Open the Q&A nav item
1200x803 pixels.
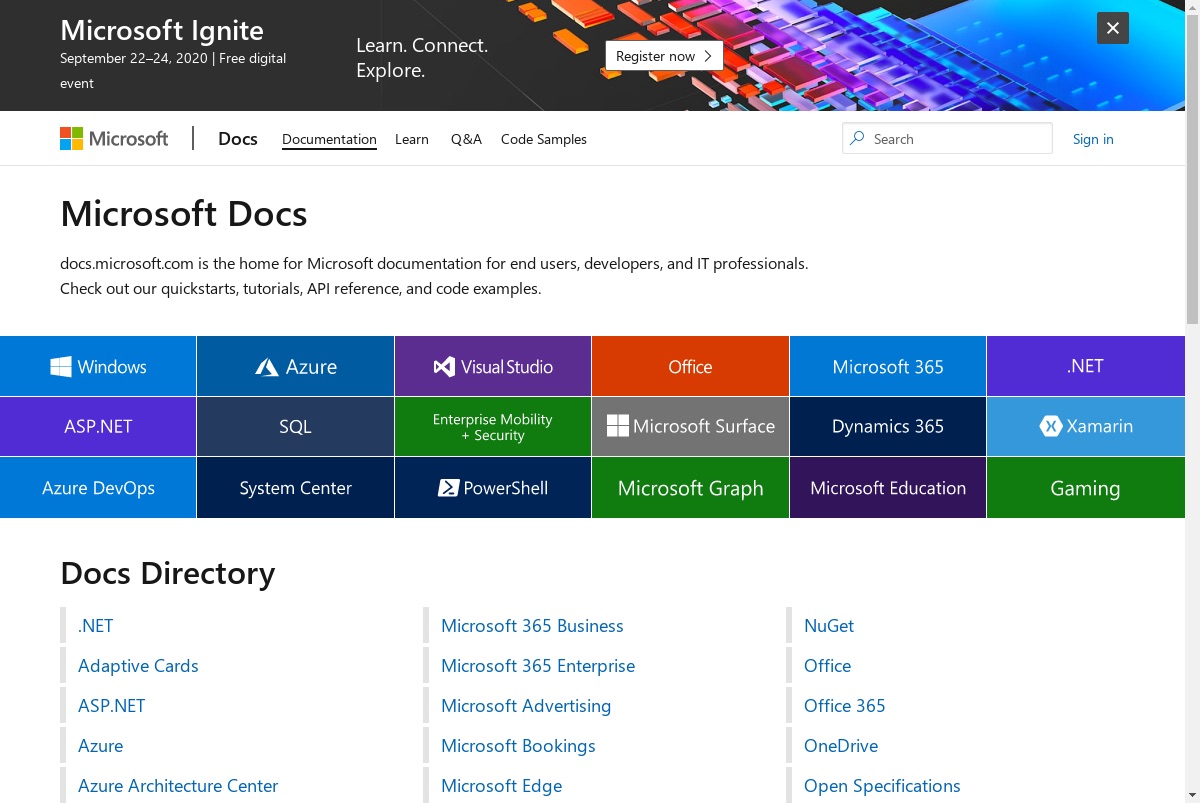tap(466, 139)
